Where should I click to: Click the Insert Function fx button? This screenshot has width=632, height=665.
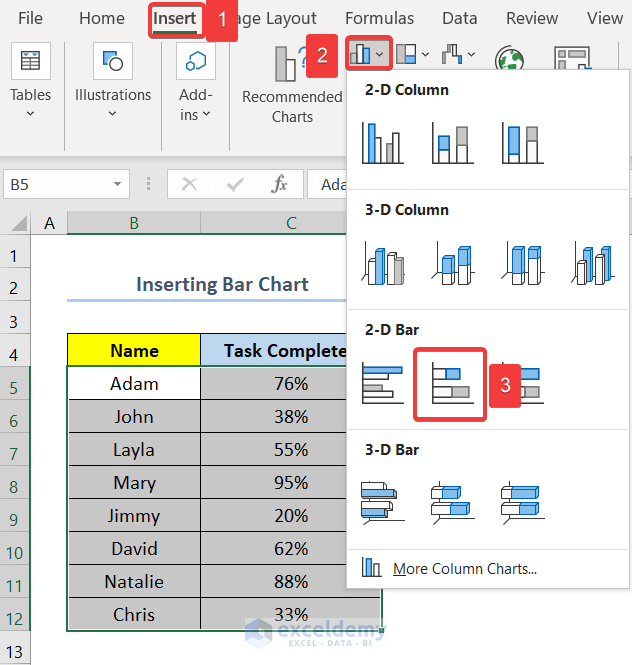click(279, 184)
